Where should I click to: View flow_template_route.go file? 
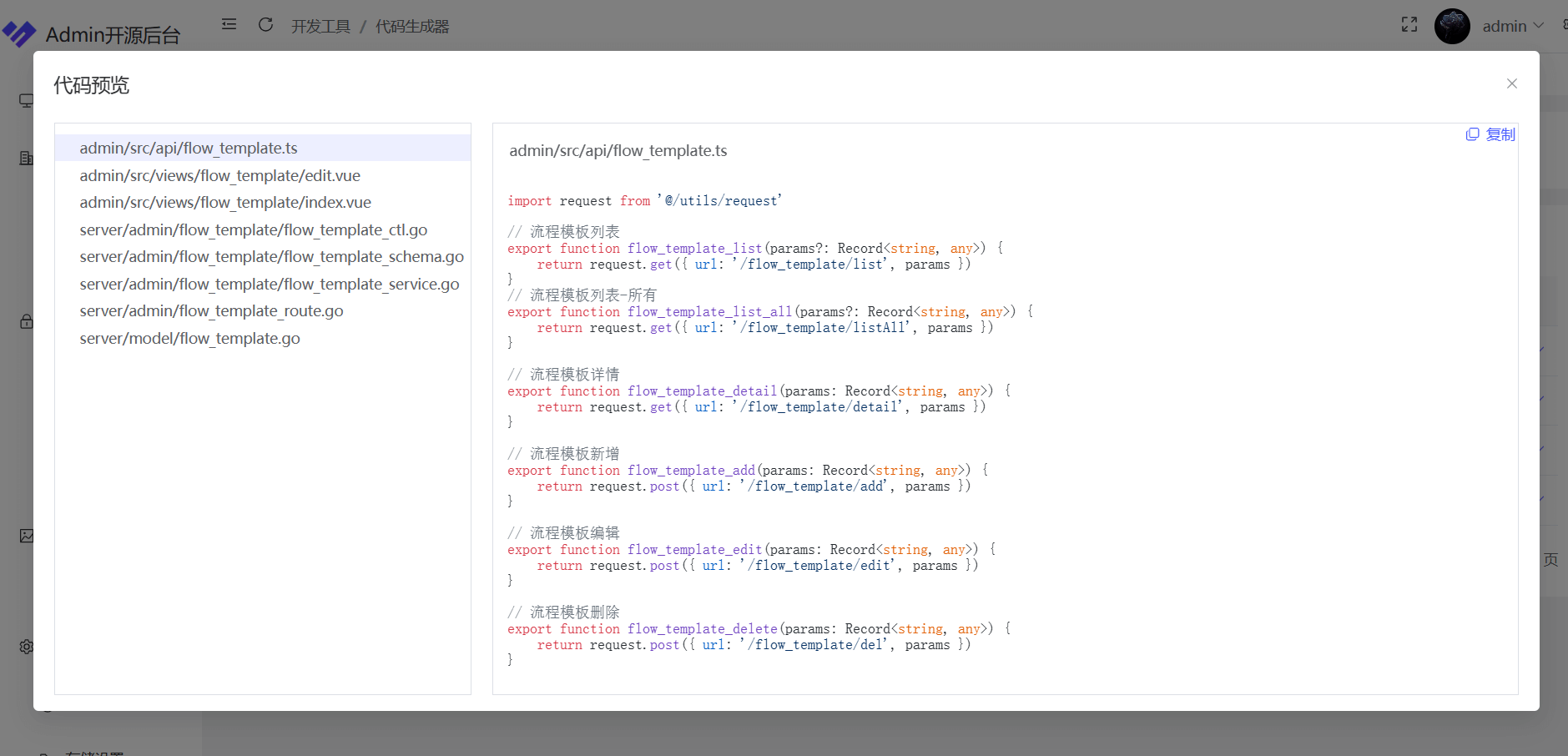(x=211, y=310)
